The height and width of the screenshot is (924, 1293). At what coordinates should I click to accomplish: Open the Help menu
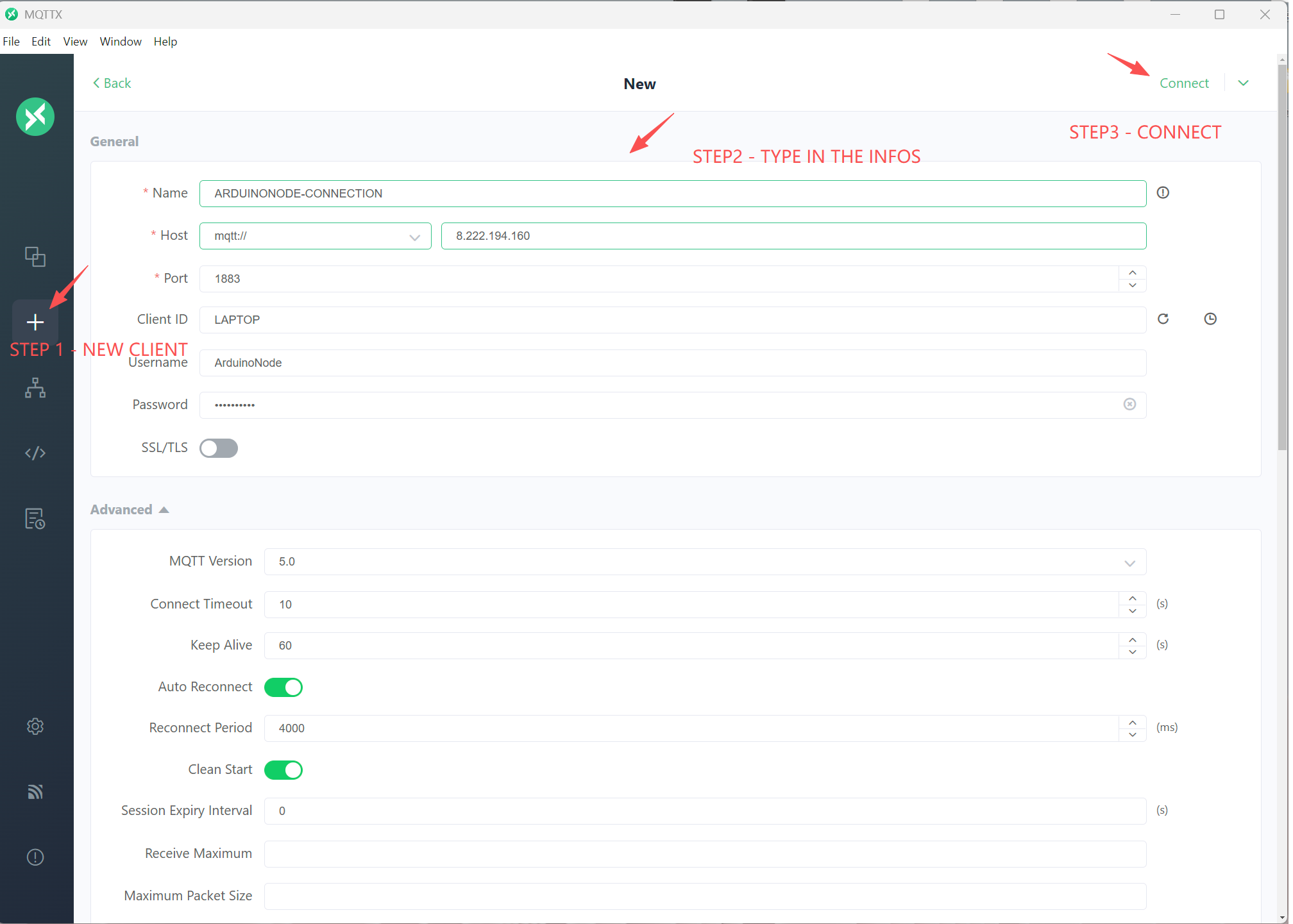click(165, 42)
